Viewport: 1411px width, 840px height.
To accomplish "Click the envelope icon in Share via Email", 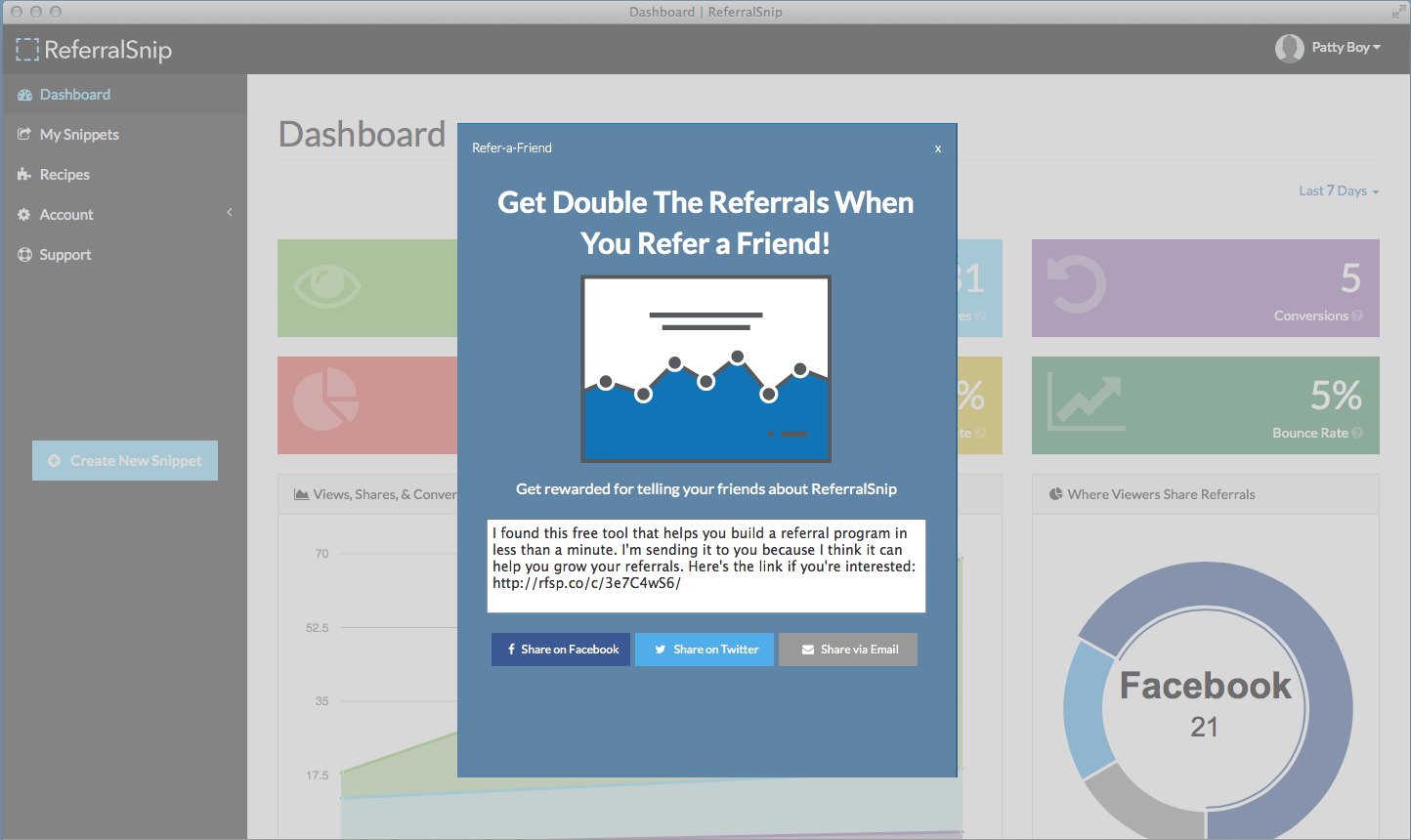I will (x=808, y=650).
